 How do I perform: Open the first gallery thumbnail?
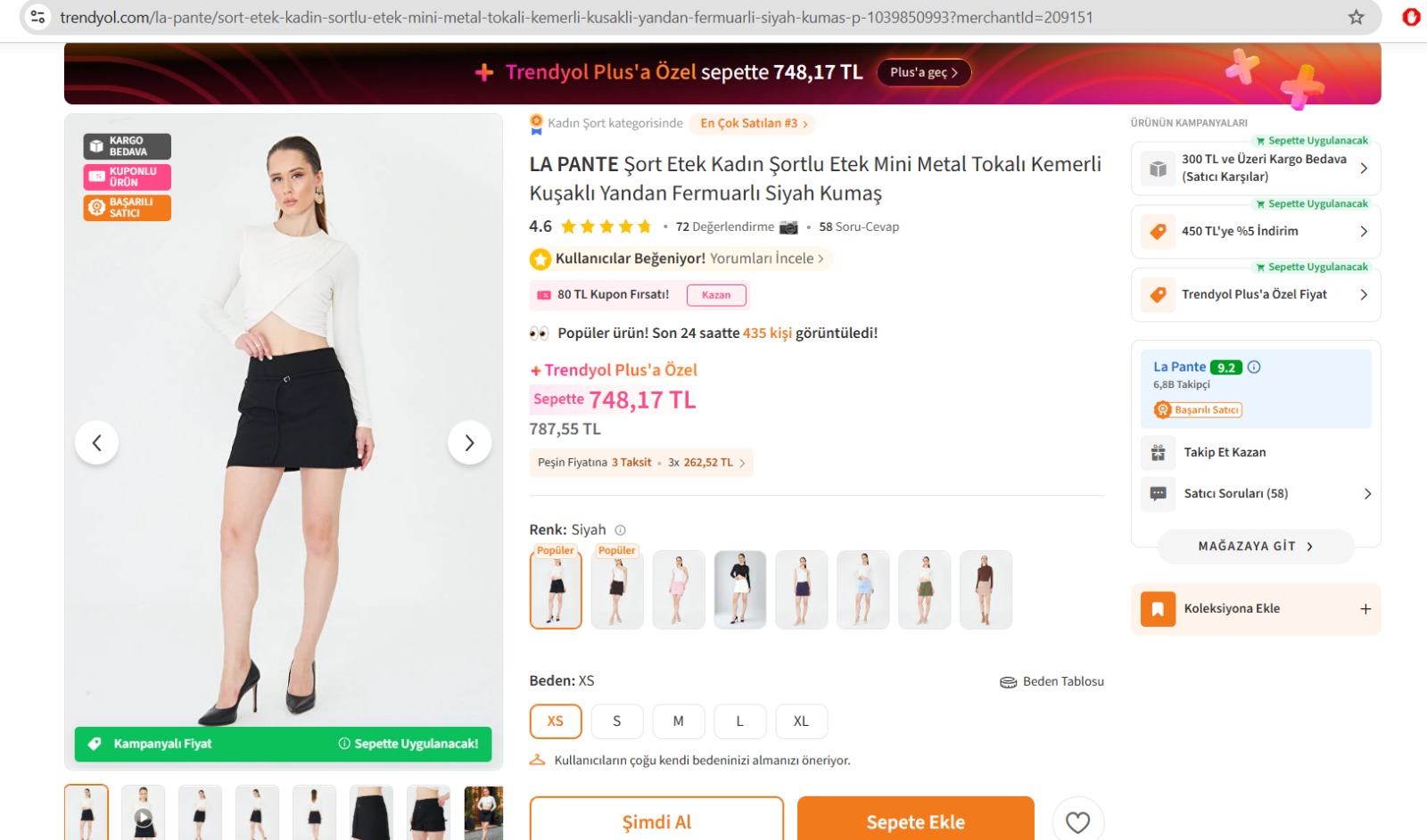(x=87, y=813)
